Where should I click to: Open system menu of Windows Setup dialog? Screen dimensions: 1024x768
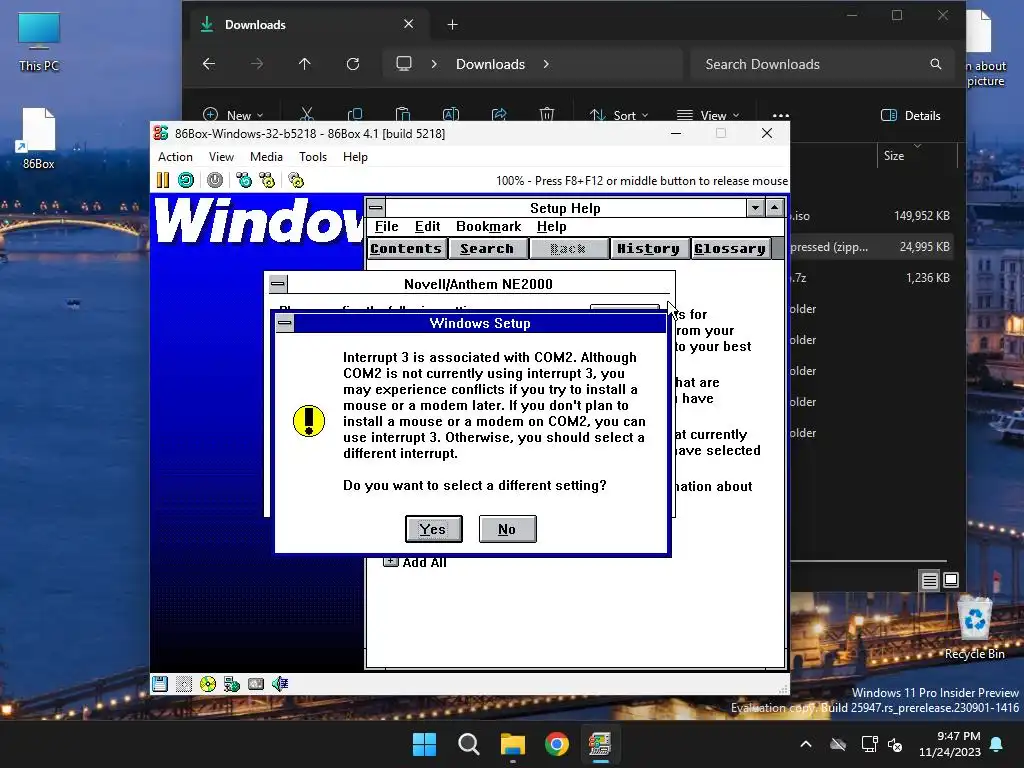(285, 323)
